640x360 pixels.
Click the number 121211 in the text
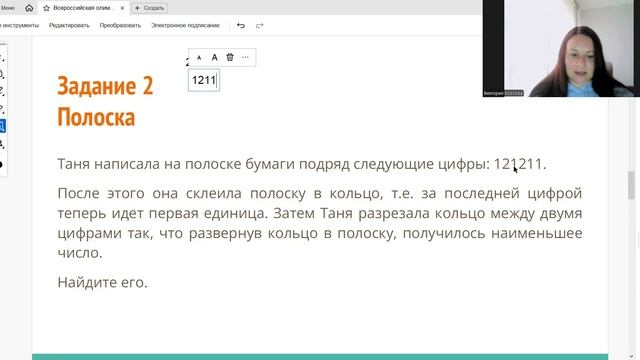[518, 164]
